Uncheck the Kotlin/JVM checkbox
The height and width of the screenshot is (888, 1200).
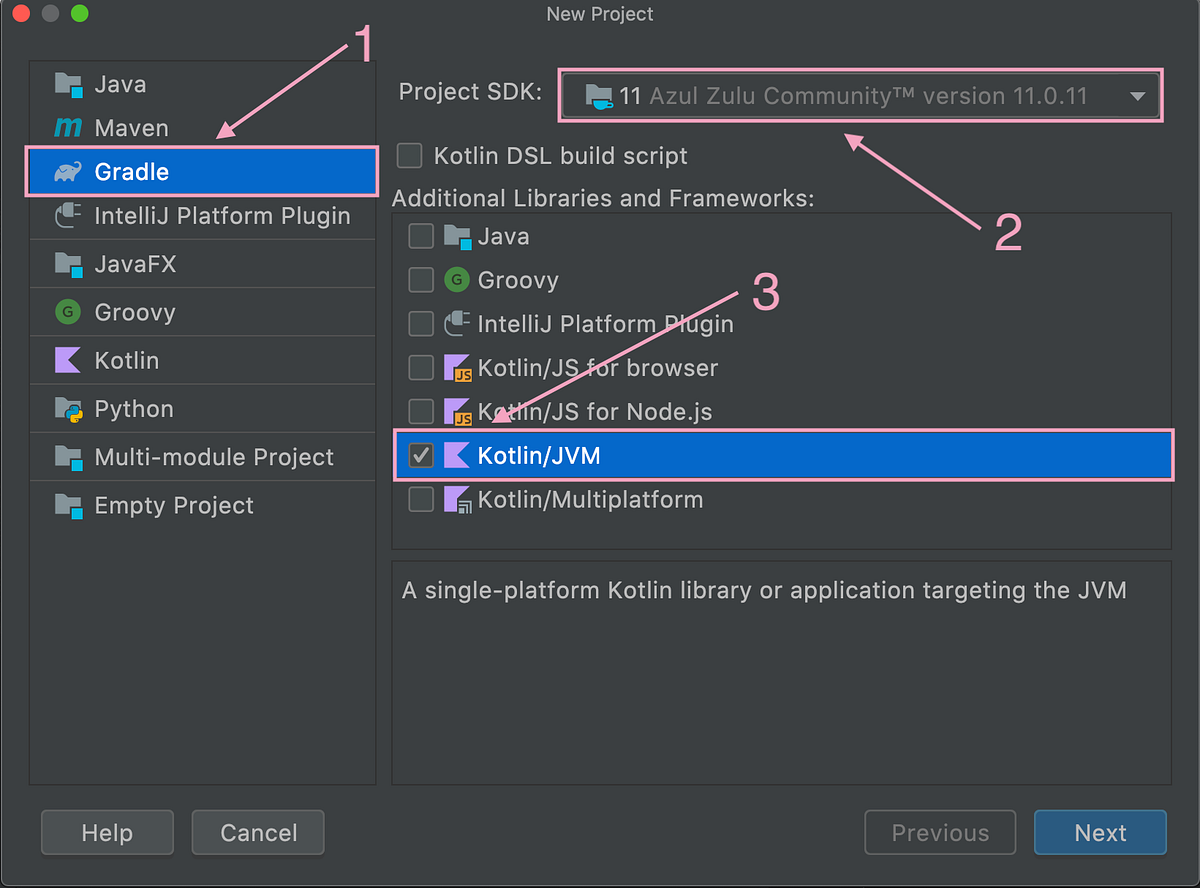421,455
